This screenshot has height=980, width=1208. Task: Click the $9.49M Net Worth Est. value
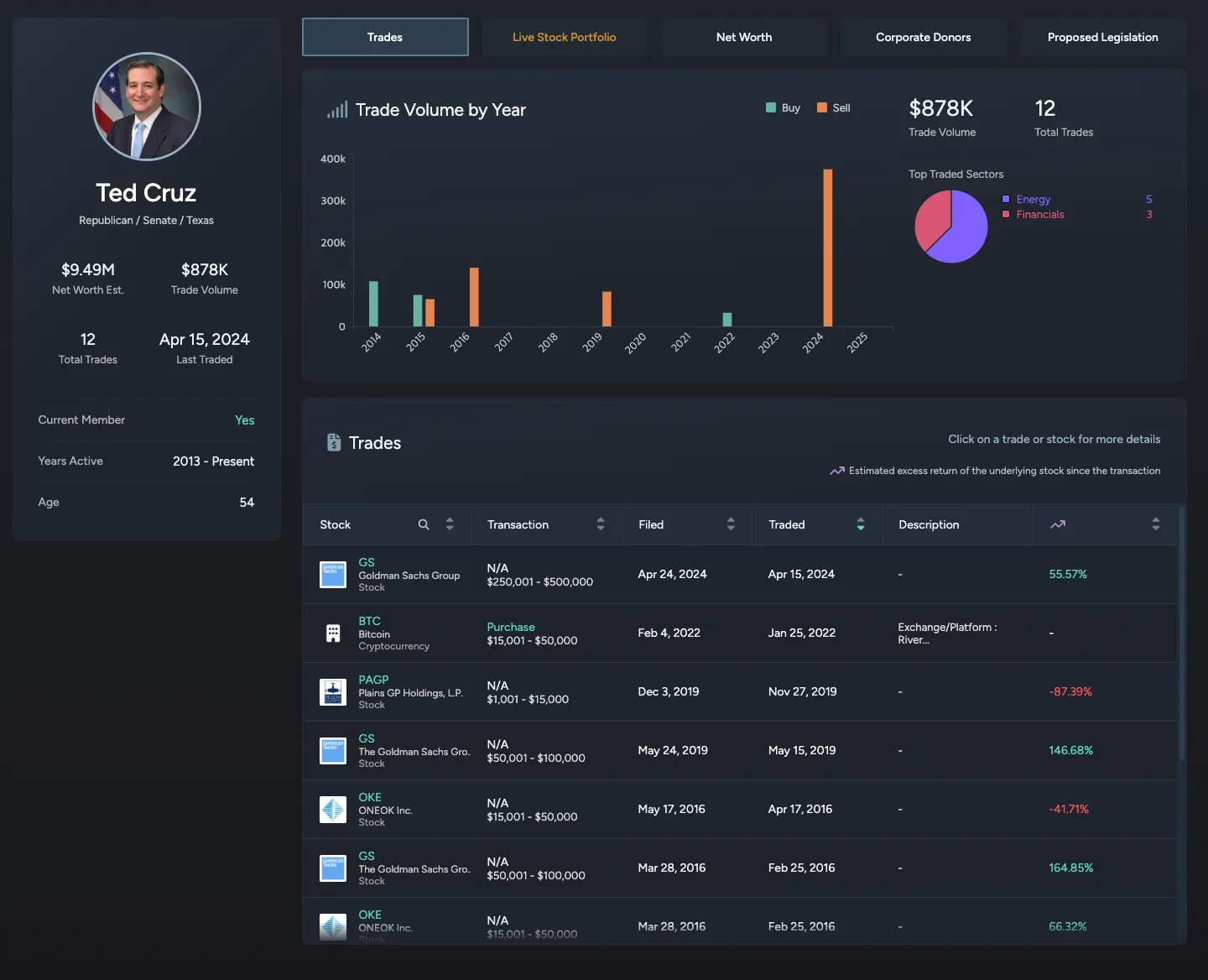(x=88, y=269)
